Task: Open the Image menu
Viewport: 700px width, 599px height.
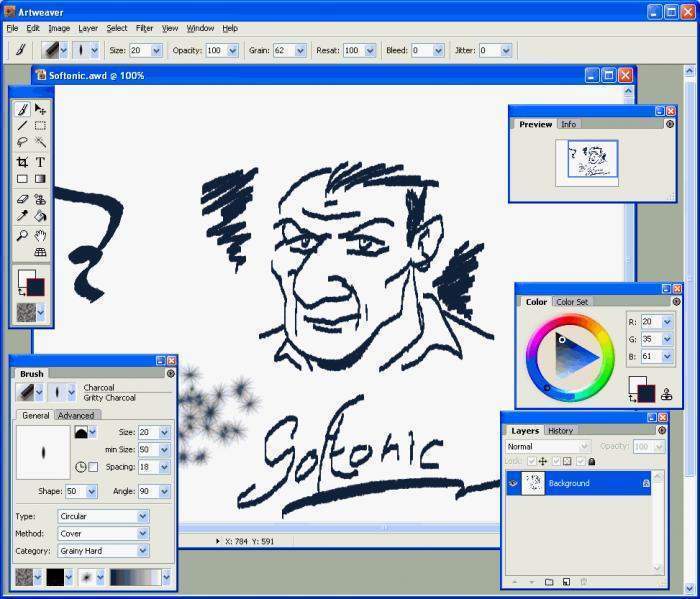Action: pos(59,28)
